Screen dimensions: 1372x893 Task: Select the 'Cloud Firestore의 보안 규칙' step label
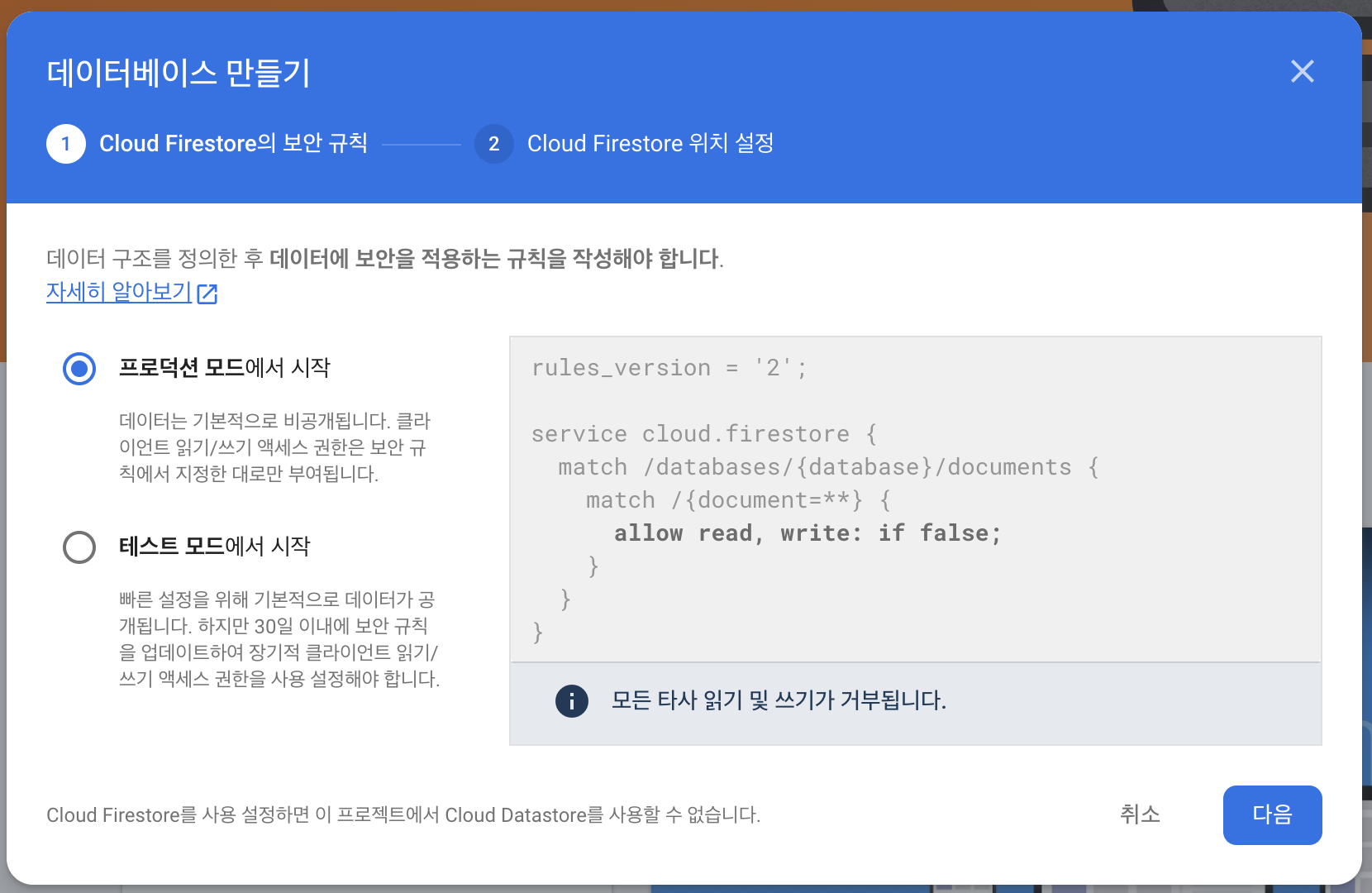pos(233,143)
